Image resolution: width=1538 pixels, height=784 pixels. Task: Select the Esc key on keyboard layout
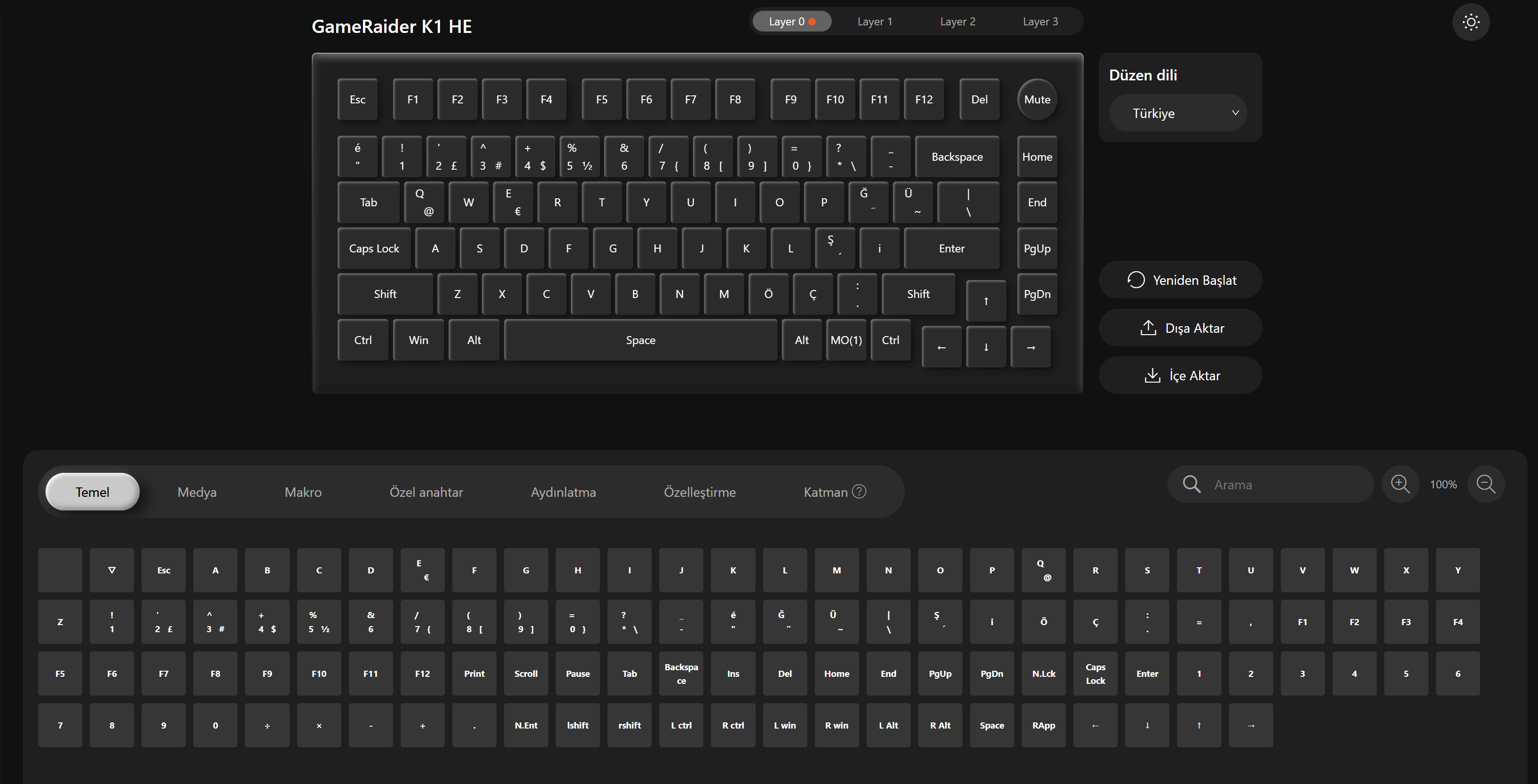(358, 100)
